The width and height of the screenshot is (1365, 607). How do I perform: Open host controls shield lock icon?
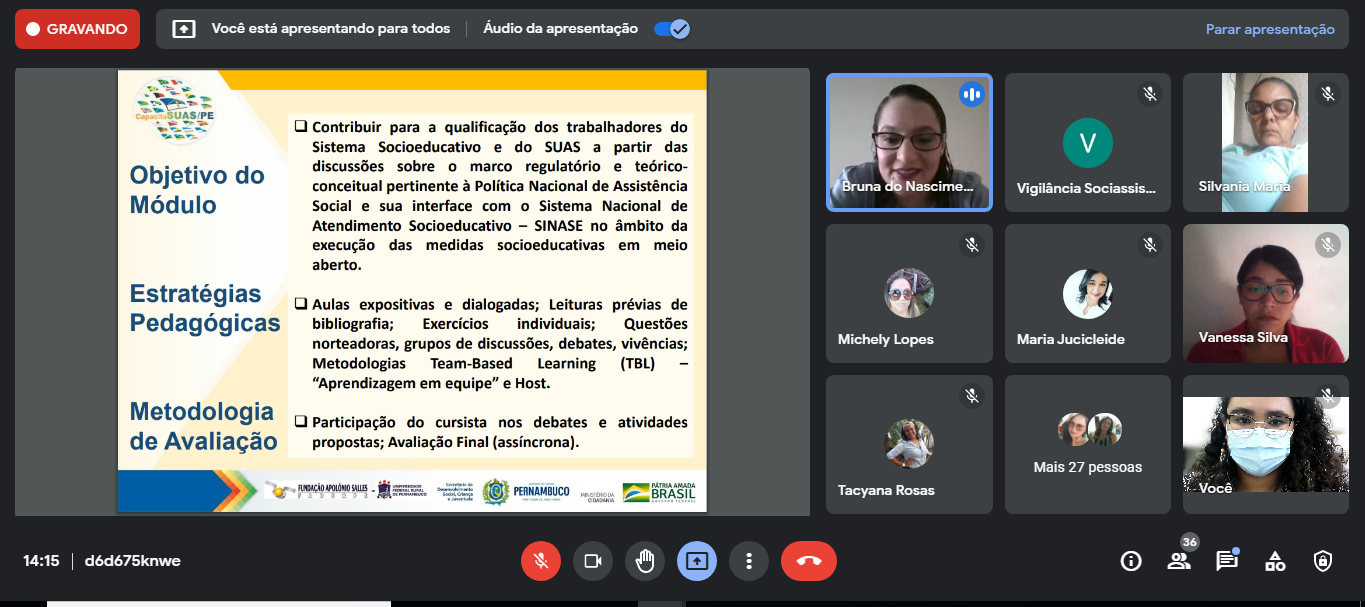1323,561
